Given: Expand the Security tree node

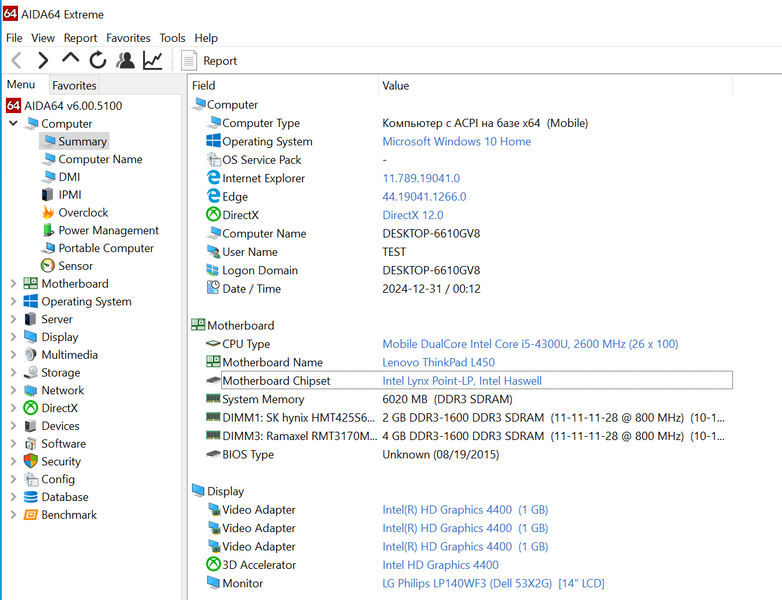Looking at the screenshot, I should point(13,461).
